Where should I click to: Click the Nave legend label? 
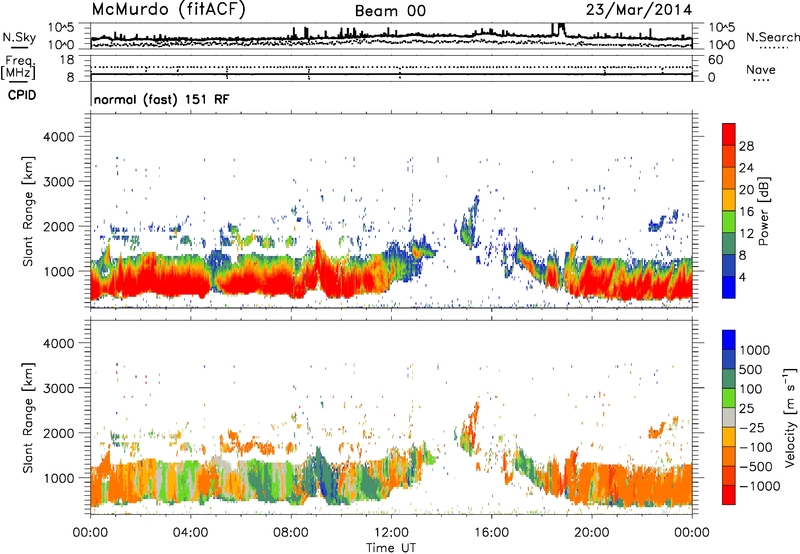click(761, 69)
